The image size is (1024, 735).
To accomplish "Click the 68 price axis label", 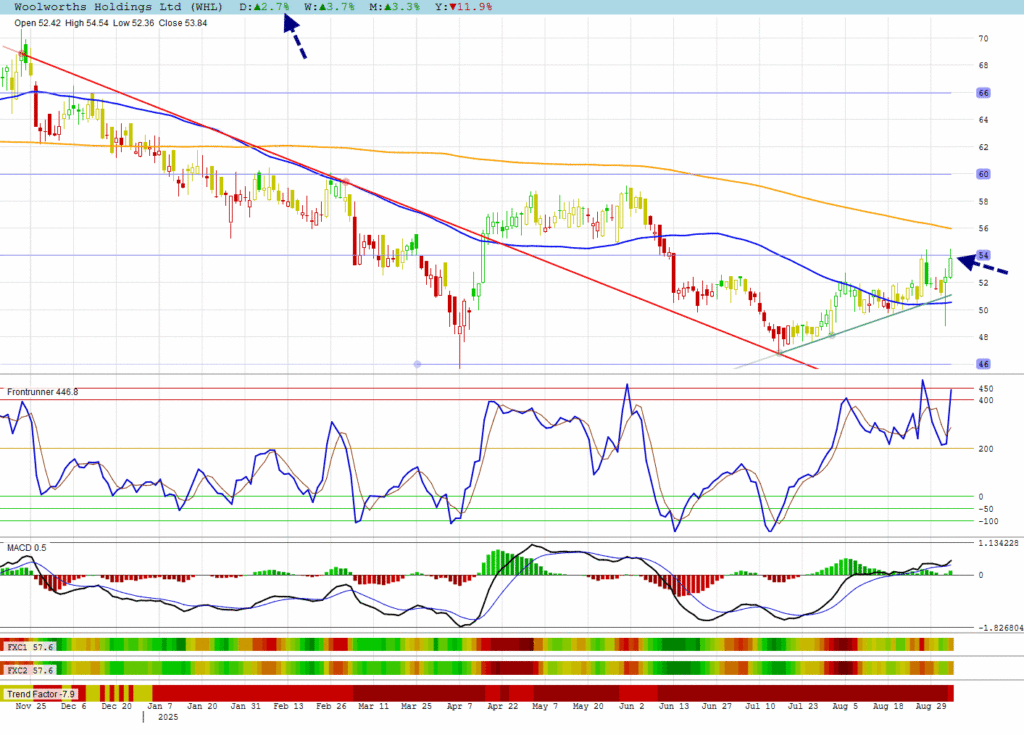I will pyautogui.click(x=983, y=65).
